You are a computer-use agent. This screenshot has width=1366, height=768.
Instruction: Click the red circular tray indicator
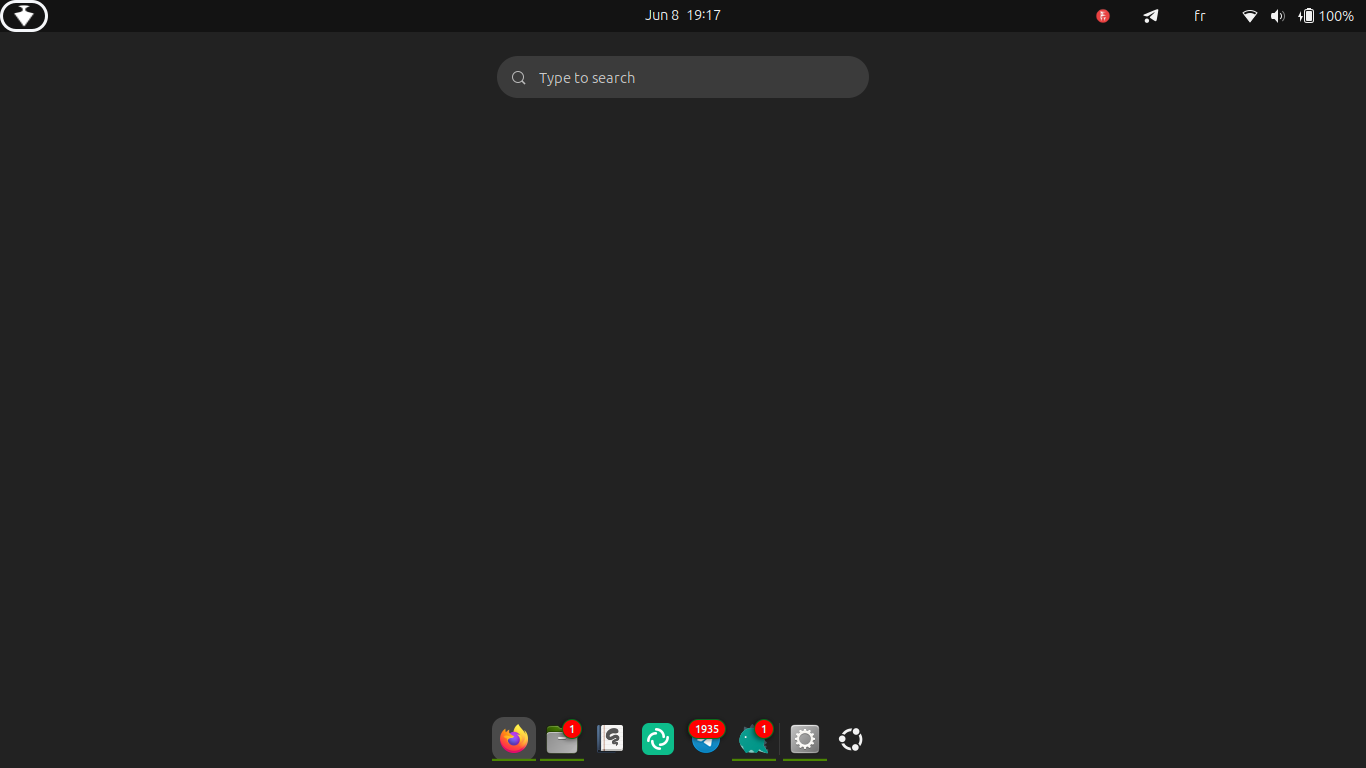1103,16
